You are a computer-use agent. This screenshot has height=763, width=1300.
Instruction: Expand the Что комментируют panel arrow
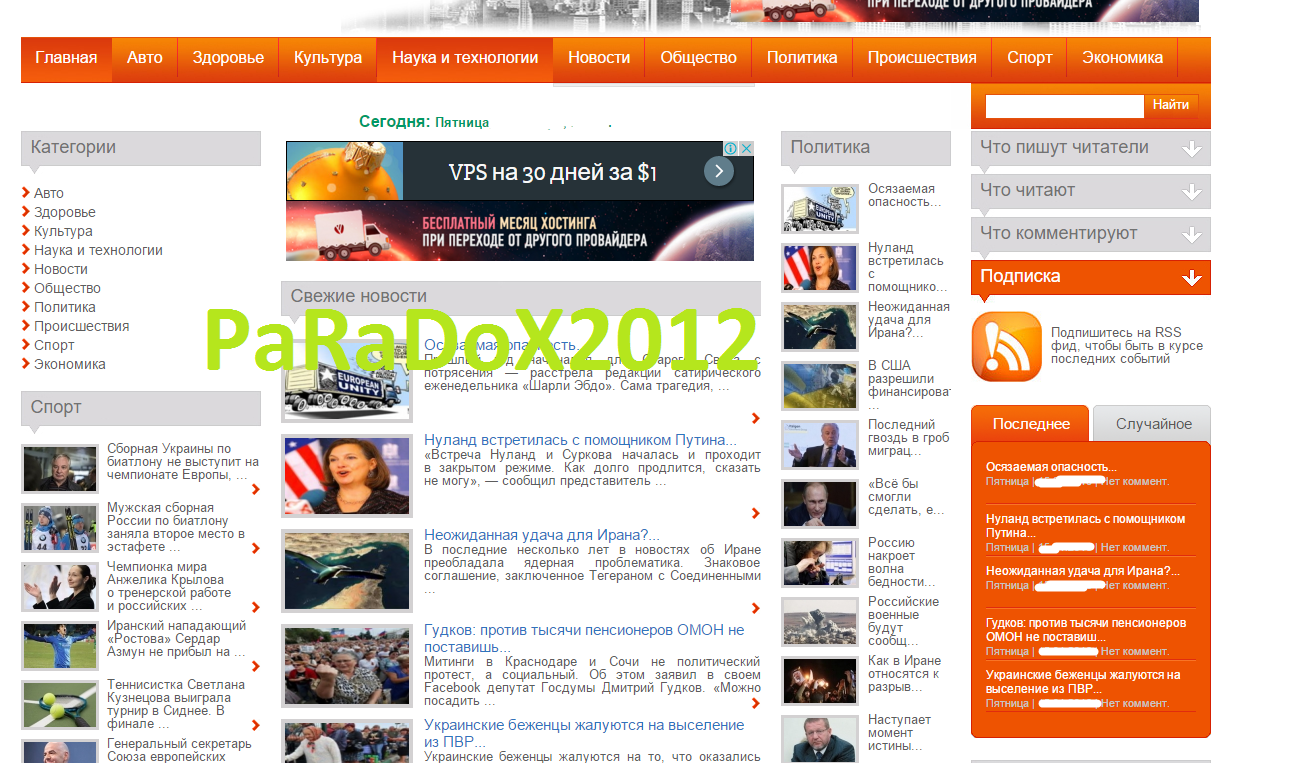(x=1191, y=235)
